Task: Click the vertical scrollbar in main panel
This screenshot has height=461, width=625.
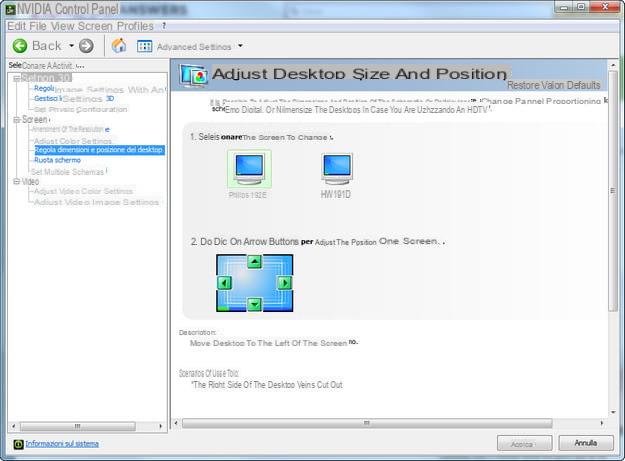Action: tap(613, 191)
